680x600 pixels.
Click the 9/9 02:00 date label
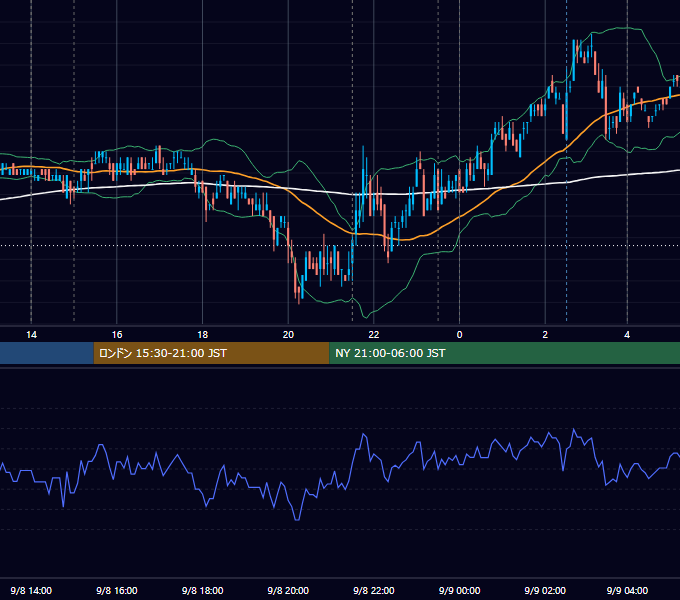pos(545,590)
